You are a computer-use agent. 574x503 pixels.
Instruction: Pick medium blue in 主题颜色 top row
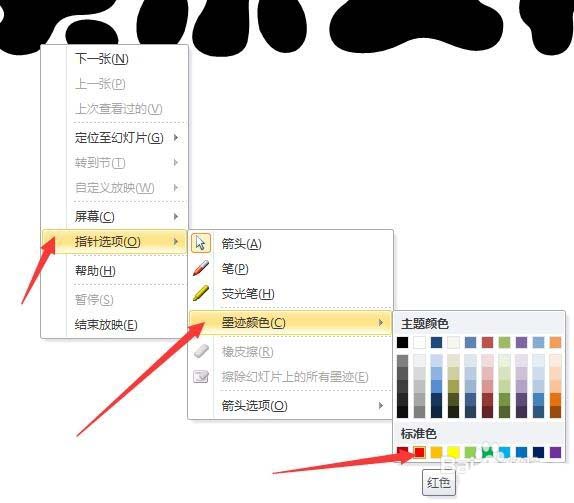pyautogui.click(x=470, y=343)
